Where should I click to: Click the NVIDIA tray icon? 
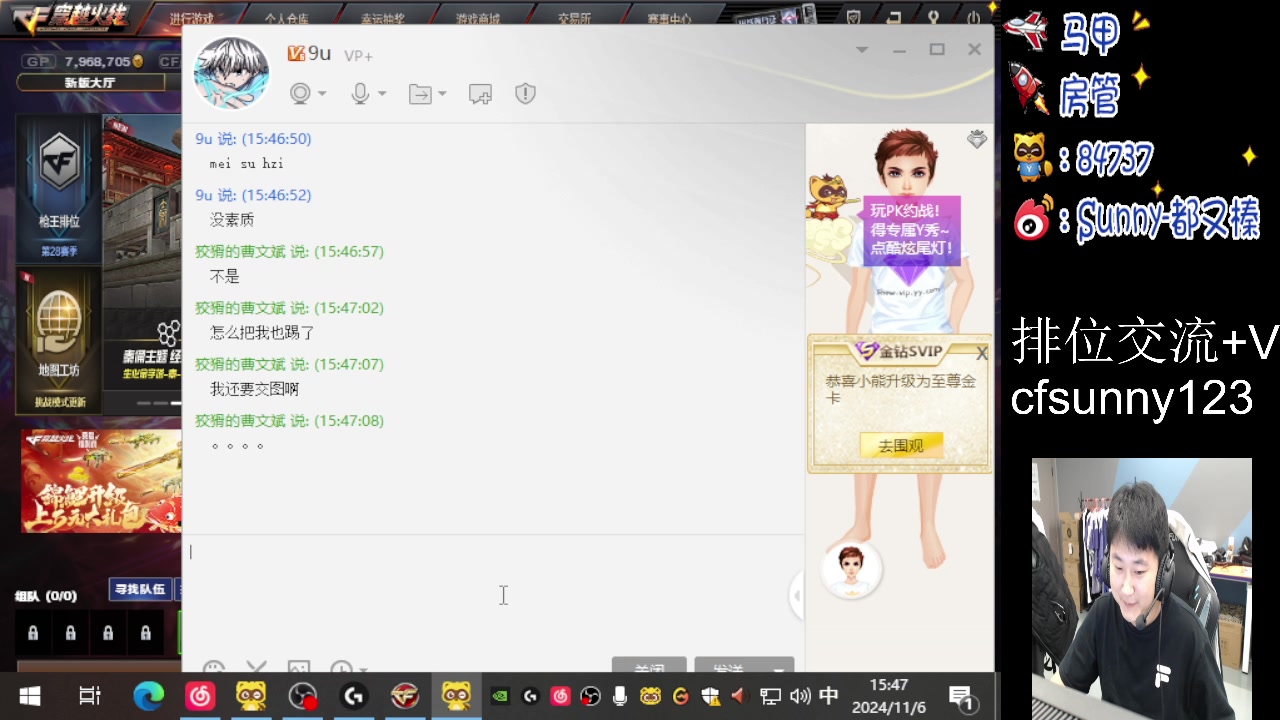[500, 696]
